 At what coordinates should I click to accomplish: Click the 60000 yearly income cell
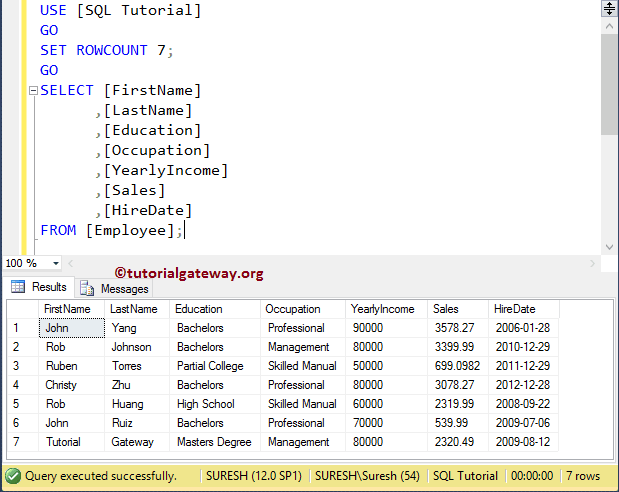386,404
